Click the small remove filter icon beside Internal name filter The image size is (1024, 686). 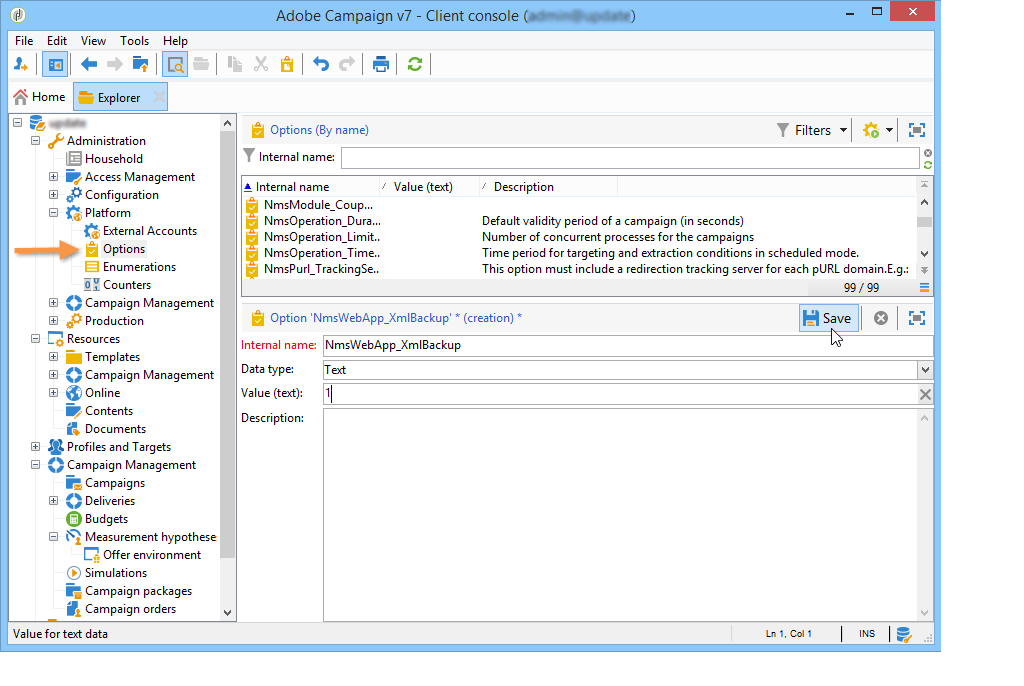point(928,153)
